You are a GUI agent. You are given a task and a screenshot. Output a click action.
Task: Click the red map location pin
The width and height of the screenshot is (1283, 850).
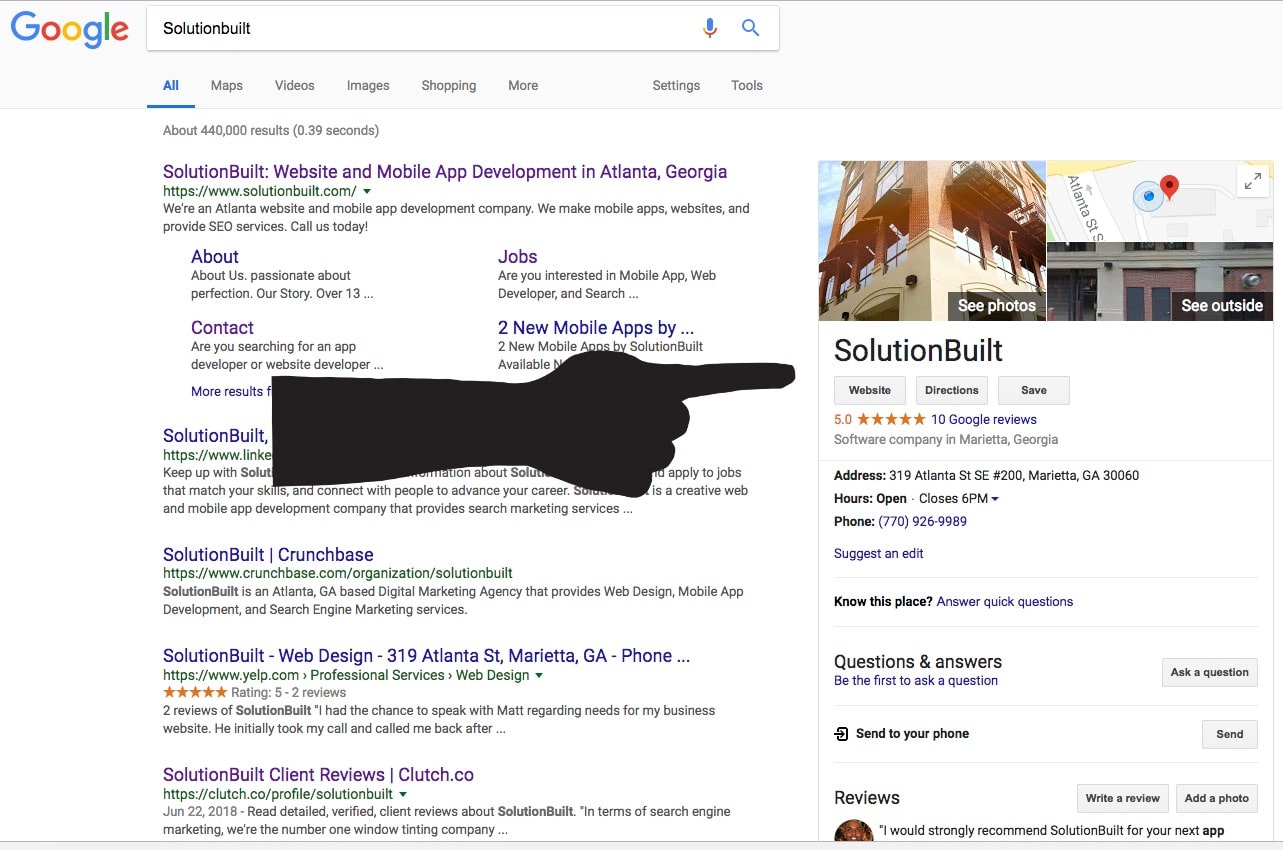(x=1169, y=187)
